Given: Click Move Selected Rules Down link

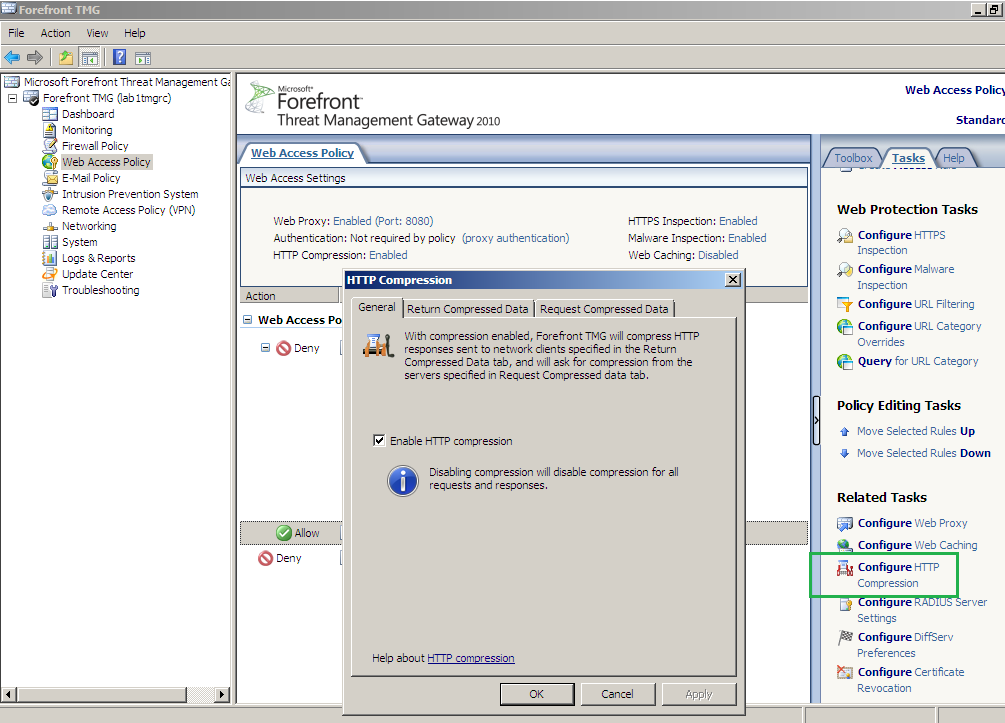Looking at the screenshot, I should pyautogui.click(x=924, y=453).
